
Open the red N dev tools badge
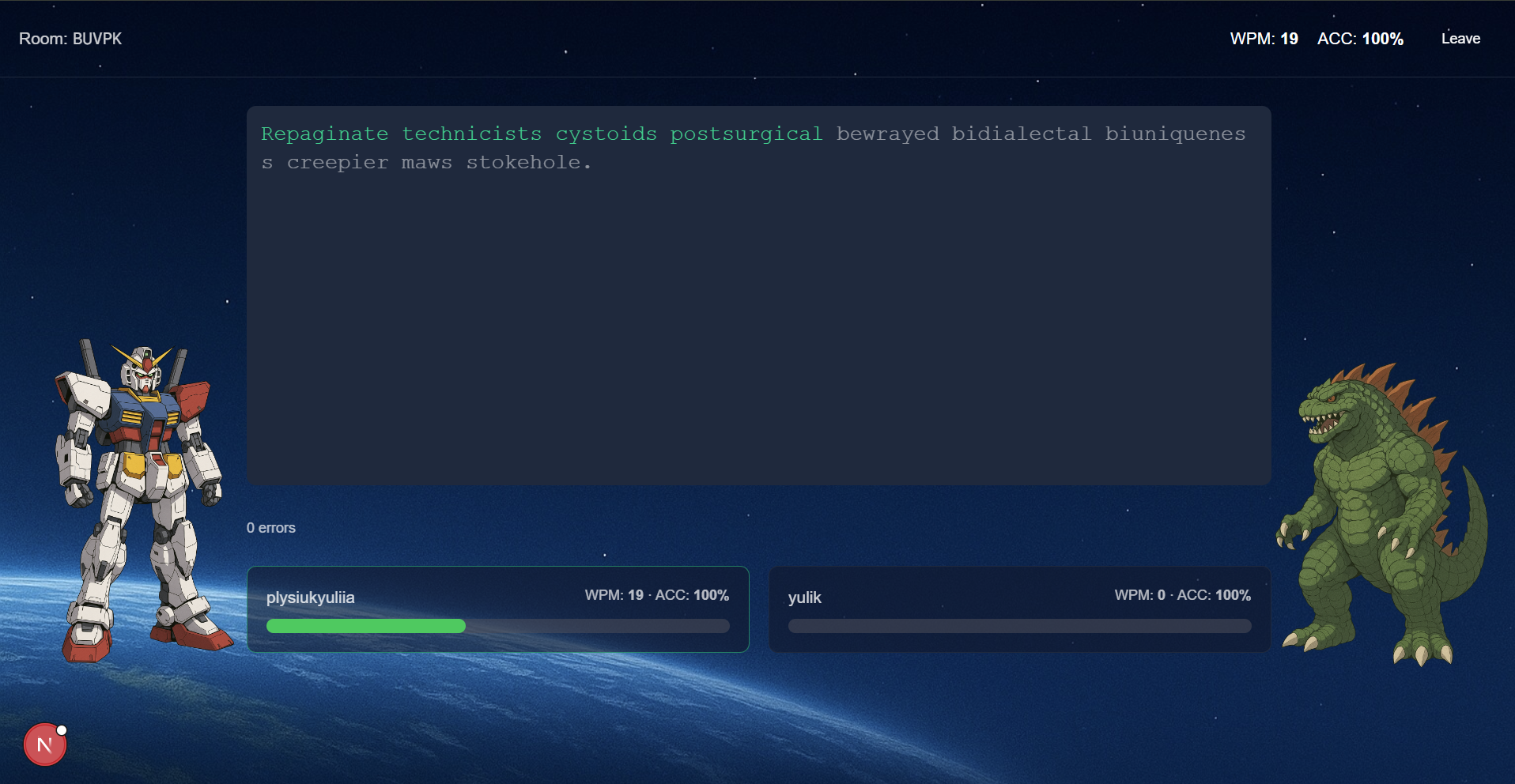tap(45, 744)
